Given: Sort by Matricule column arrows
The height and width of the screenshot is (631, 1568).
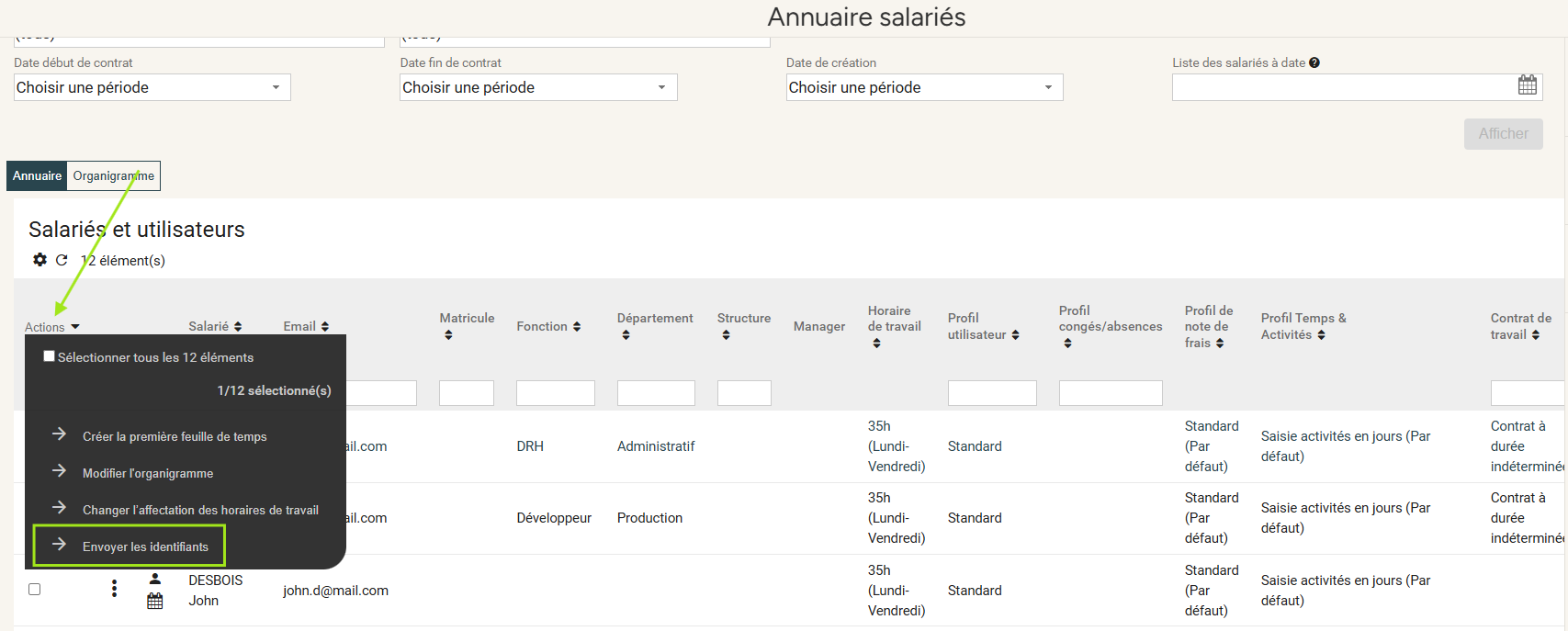Looking at the screenshot, I should tap(448, 335).
